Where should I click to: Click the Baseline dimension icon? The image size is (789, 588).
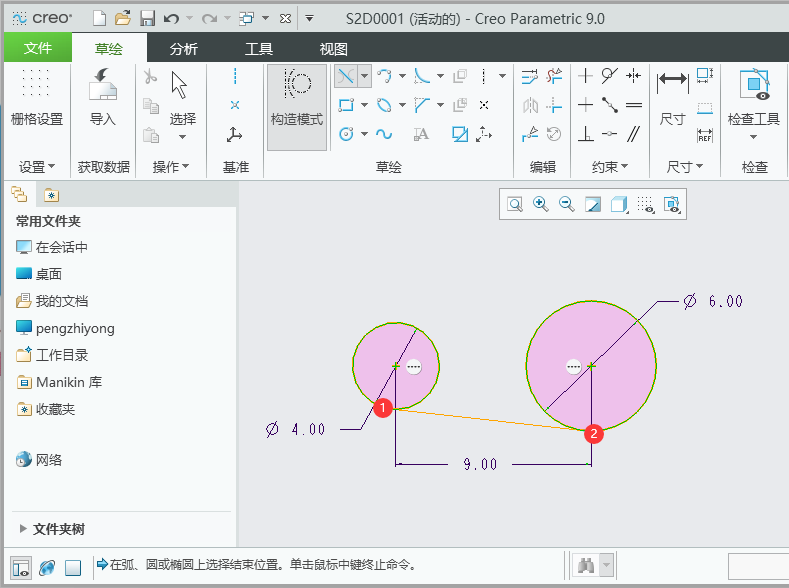pyautogui.click(x=705, y=107)
